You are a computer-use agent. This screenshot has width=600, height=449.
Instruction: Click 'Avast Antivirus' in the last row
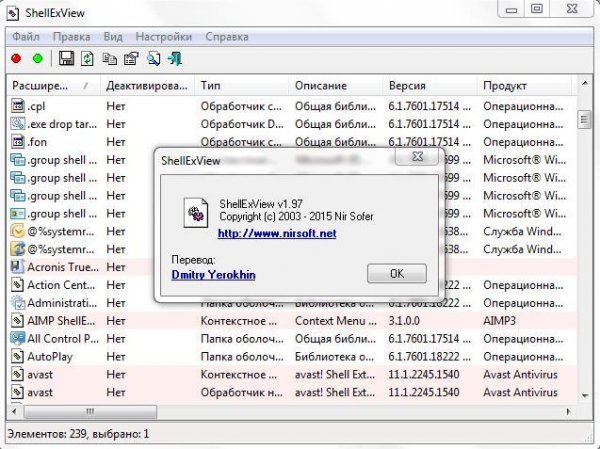pyautogui.click(x=520, y=392)
